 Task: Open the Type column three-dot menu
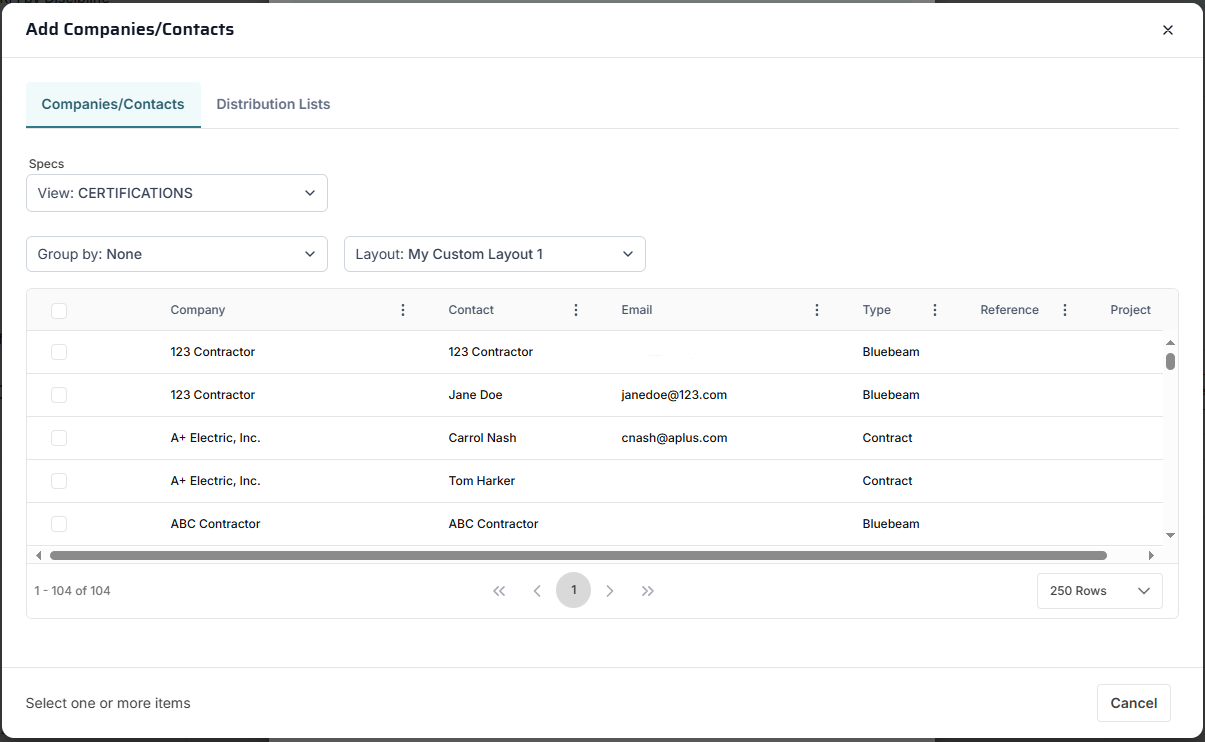tap(935, 310)
